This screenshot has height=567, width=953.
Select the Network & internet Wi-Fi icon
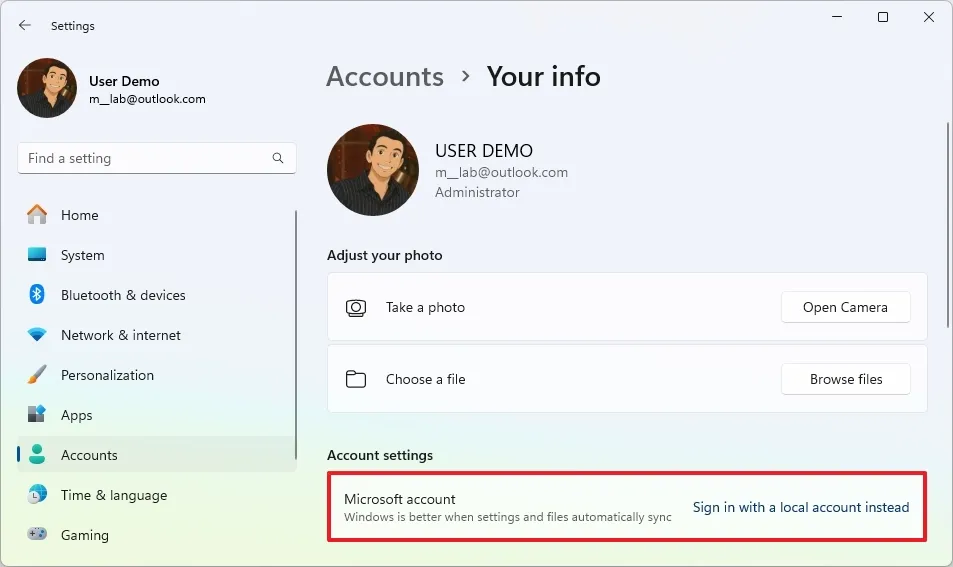click(x=37, y=335)
